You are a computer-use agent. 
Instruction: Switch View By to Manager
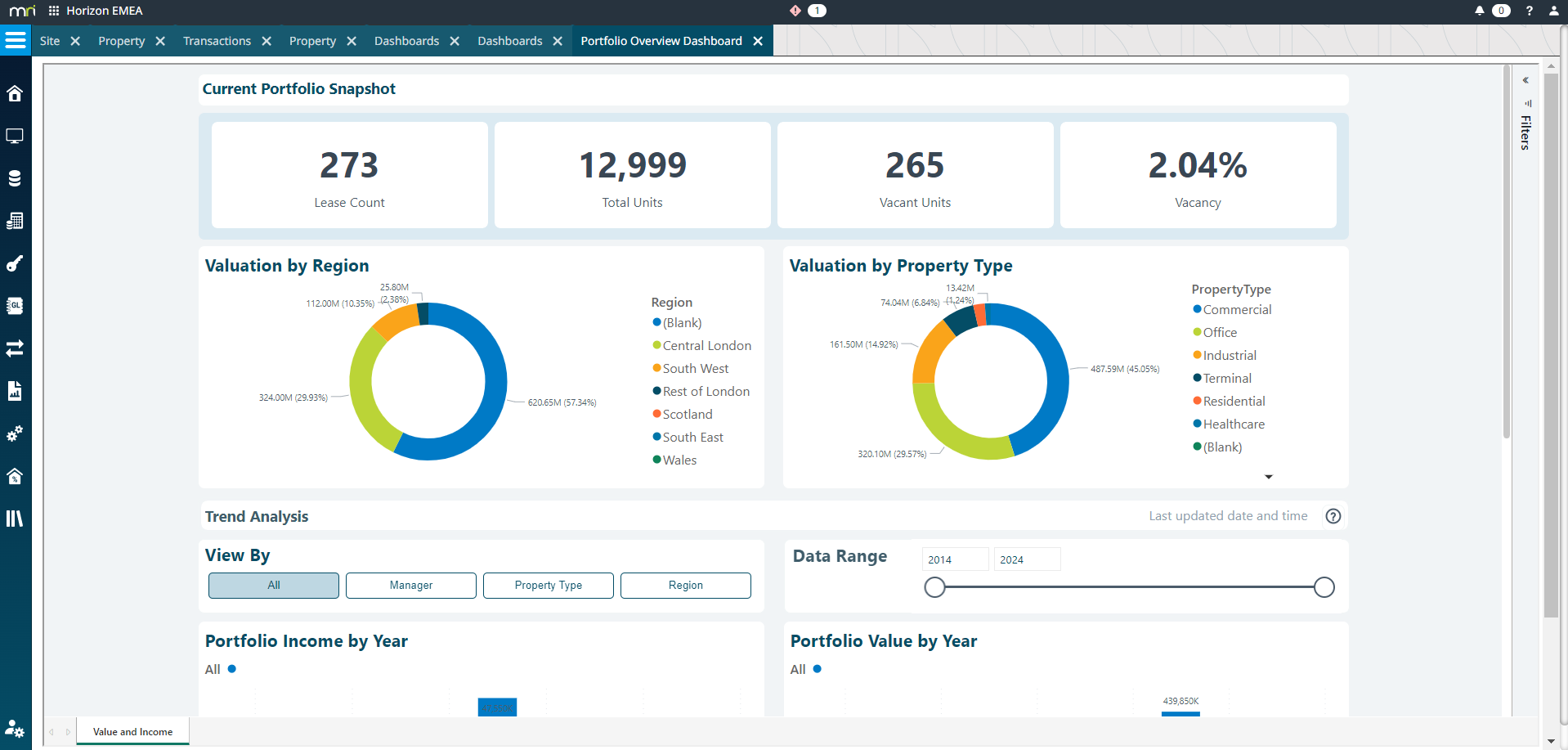click(x=410, y=585)
